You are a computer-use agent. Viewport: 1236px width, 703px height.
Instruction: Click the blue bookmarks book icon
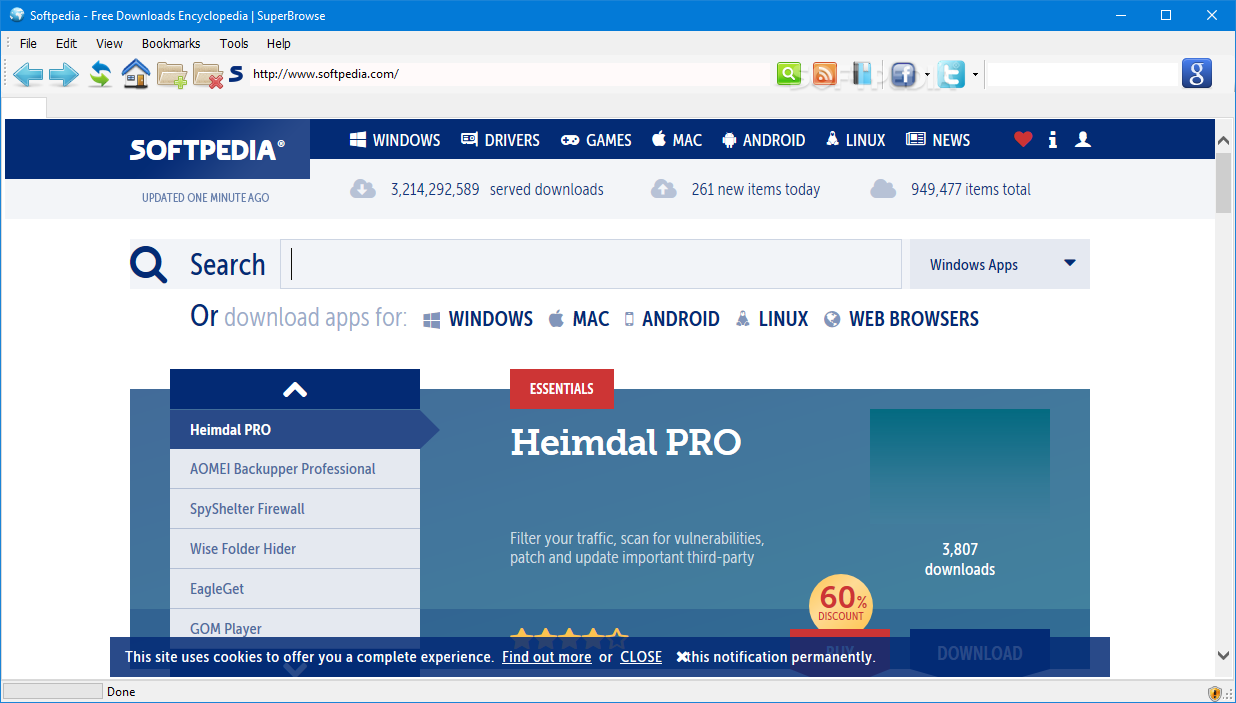tap(862, 74)
